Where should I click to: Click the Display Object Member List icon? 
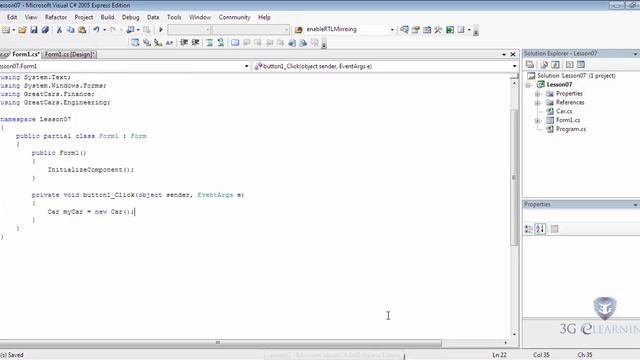(135, 43)
